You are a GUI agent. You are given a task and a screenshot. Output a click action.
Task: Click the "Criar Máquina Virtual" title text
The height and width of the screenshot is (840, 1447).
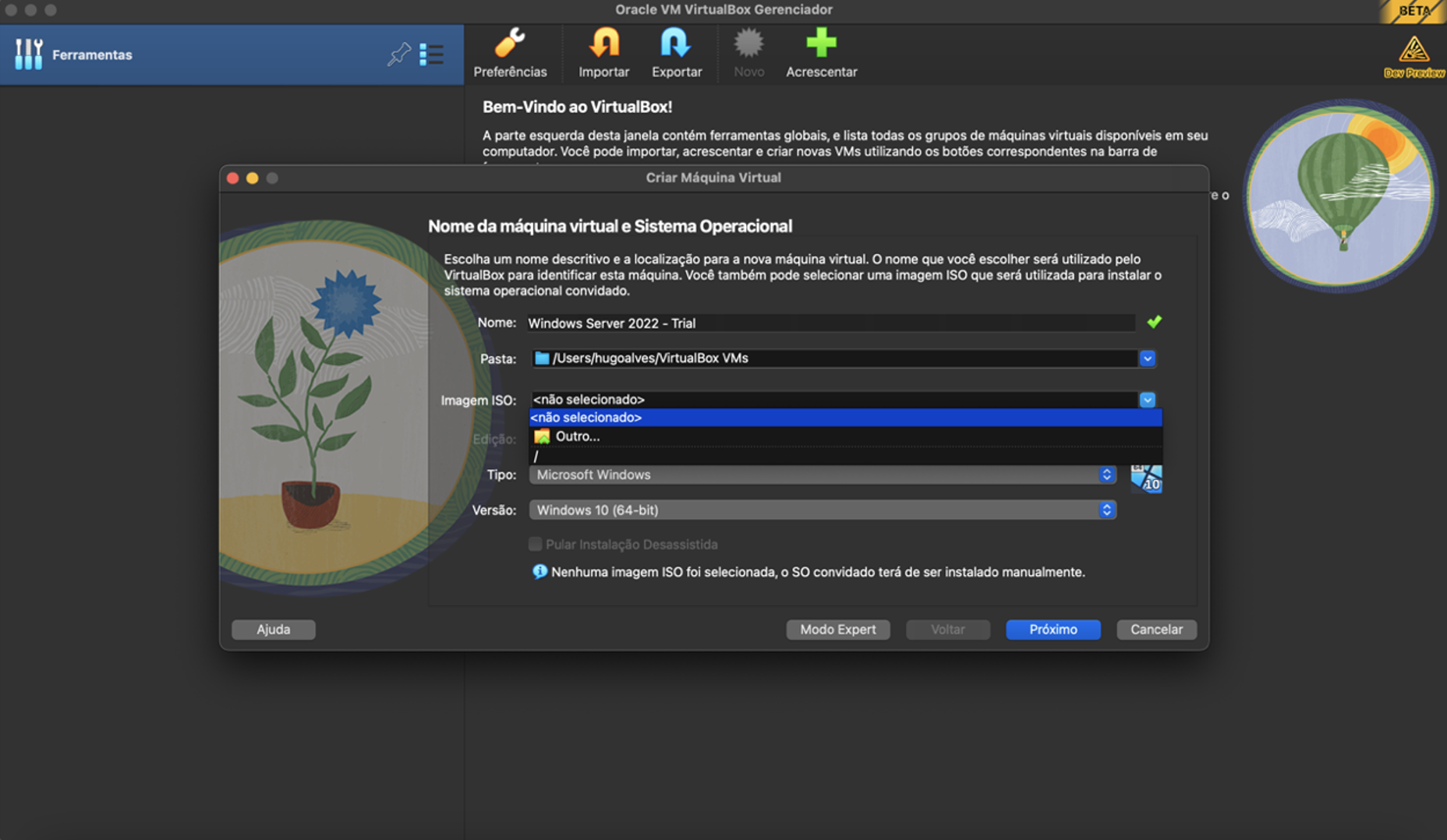(713, 178)
